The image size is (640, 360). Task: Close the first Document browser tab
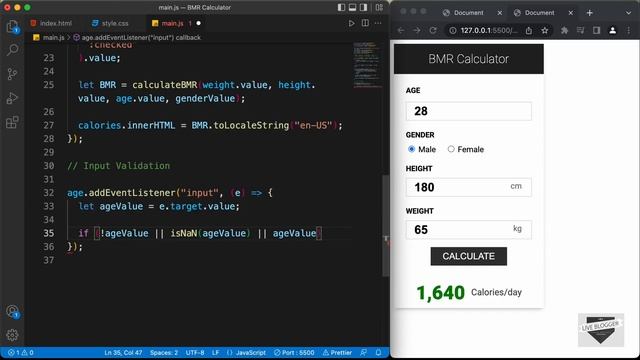[500, 13]
